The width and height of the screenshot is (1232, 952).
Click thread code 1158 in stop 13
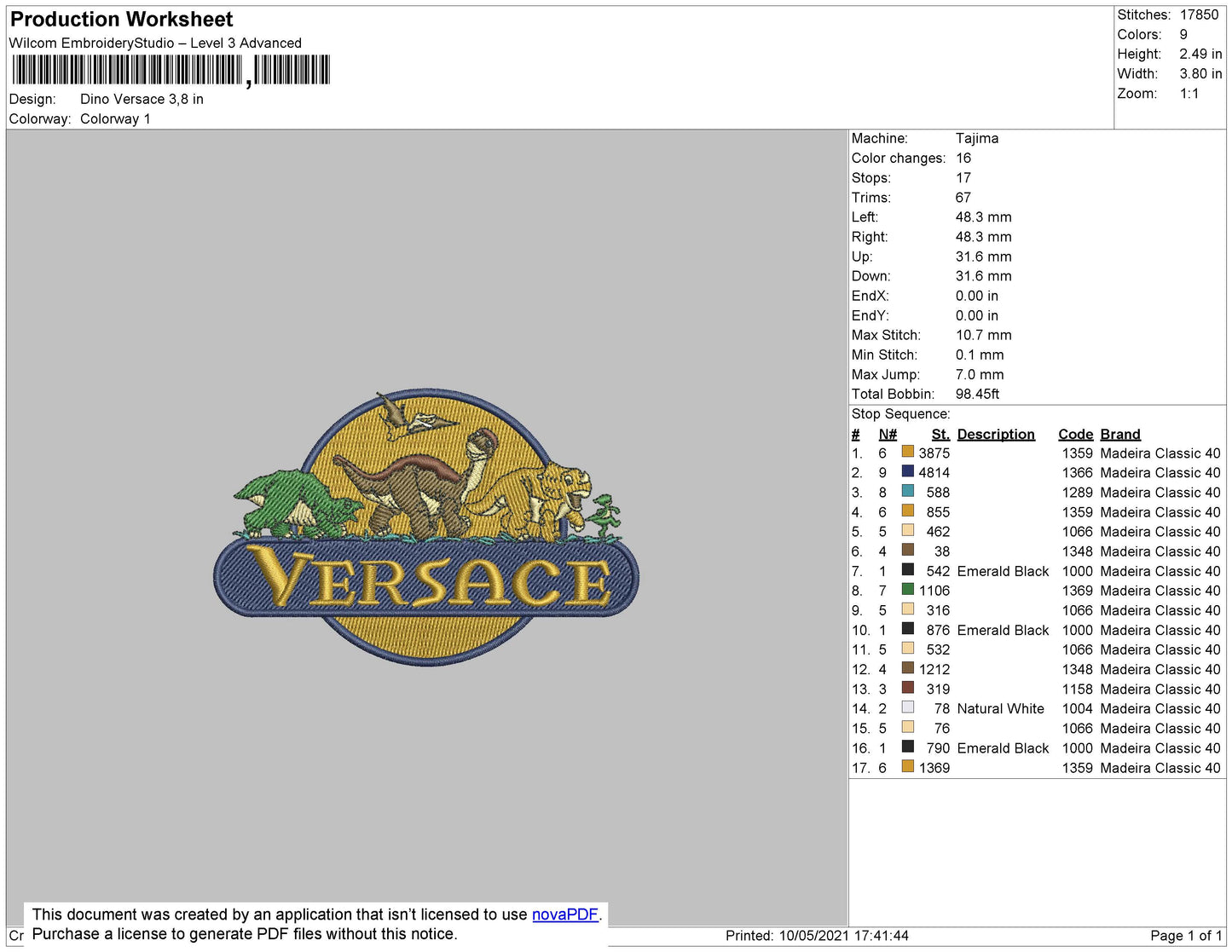[x=1078, y=689]
